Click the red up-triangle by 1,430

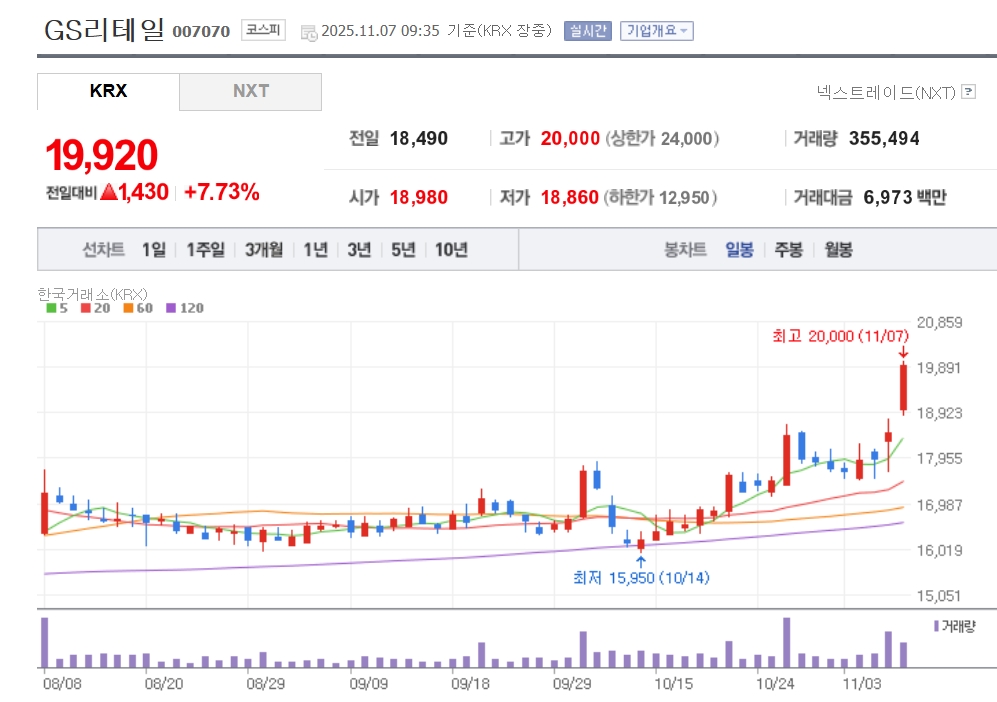click(108, 193)
